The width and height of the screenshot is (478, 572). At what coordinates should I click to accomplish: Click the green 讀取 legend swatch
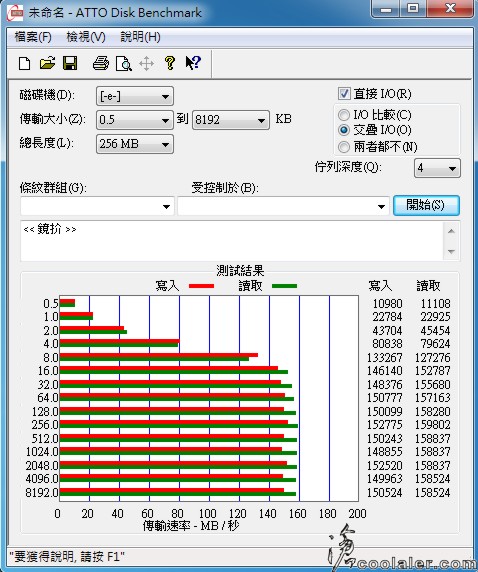pos(284,286)
